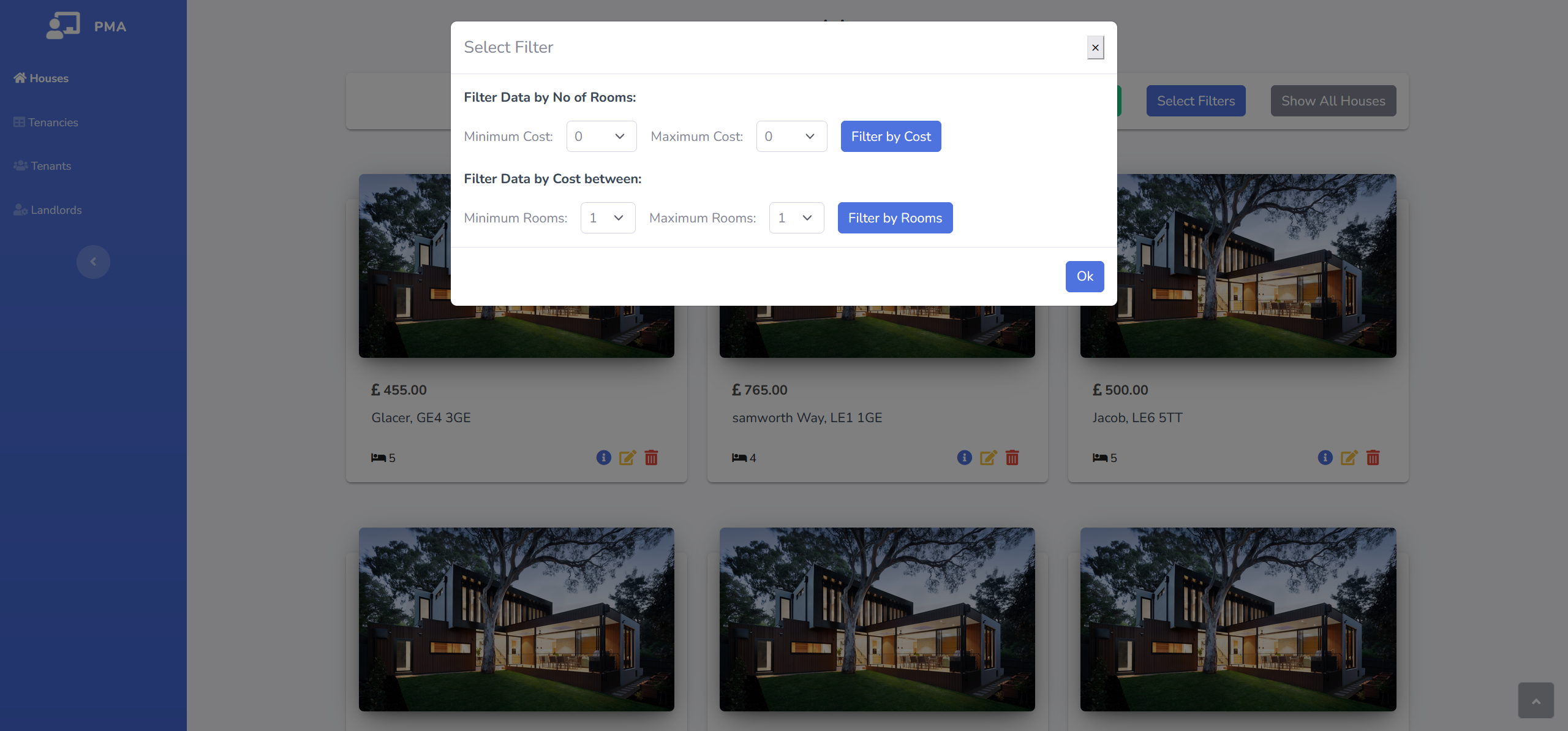Navigate to Tenants page
This screenshot has width=1568, height=731.
click(x=51, y=166)
